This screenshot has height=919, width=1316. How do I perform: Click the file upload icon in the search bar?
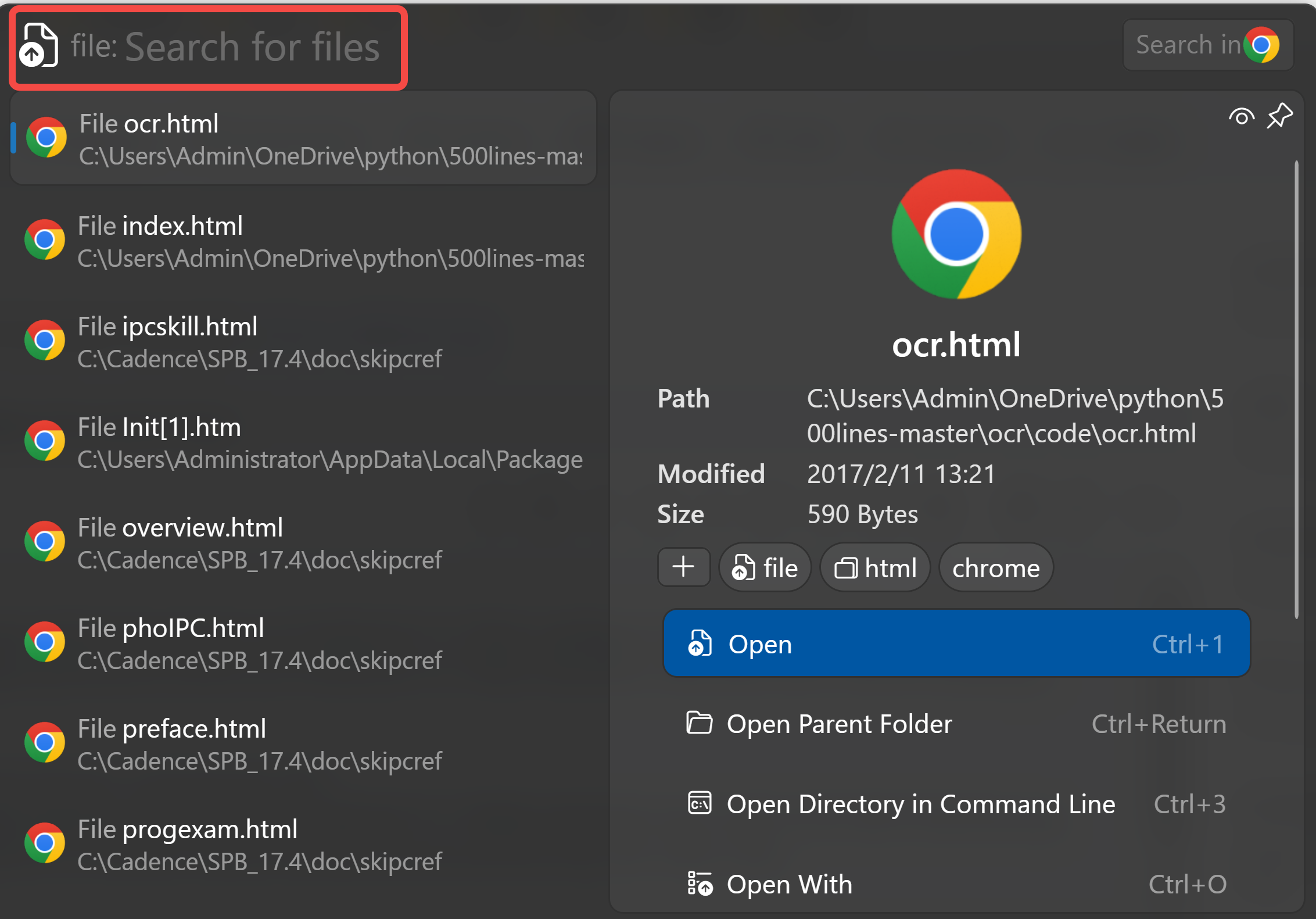pos(38,47)
